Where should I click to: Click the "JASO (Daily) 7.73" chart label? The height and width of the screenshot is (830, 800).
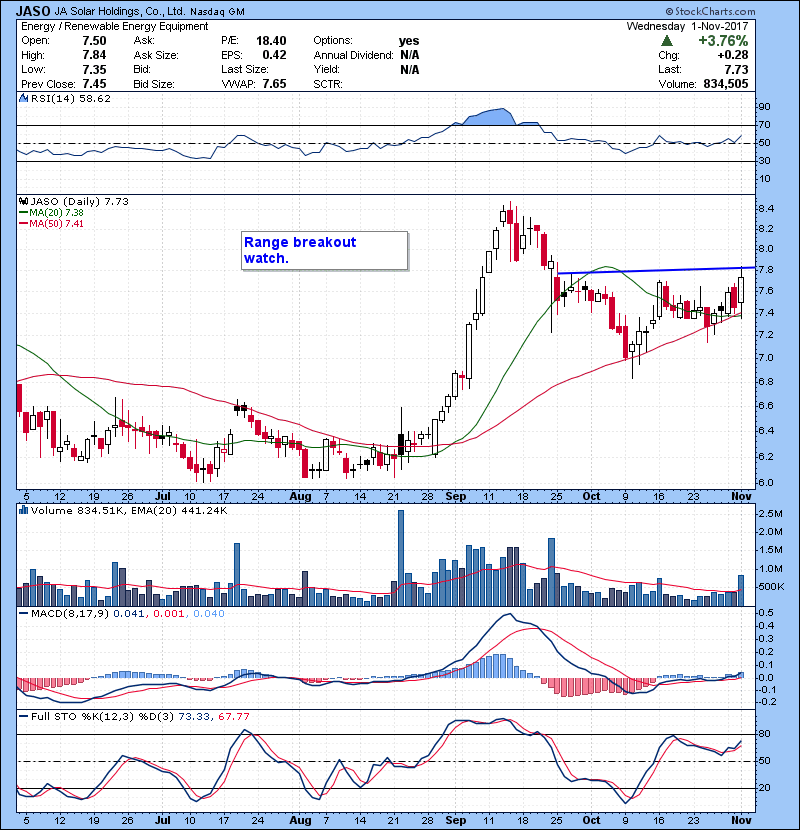79,201
